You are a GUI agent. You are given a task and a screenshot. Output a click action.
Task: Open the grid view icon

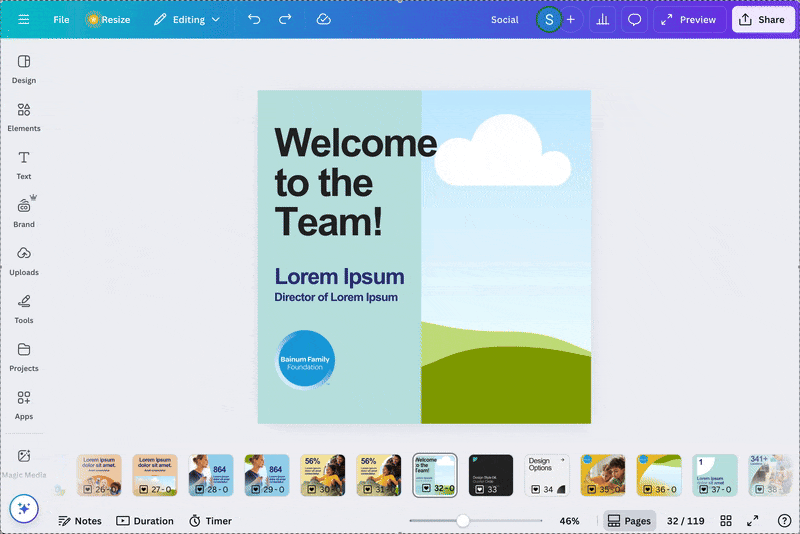[x=726, y=521]
